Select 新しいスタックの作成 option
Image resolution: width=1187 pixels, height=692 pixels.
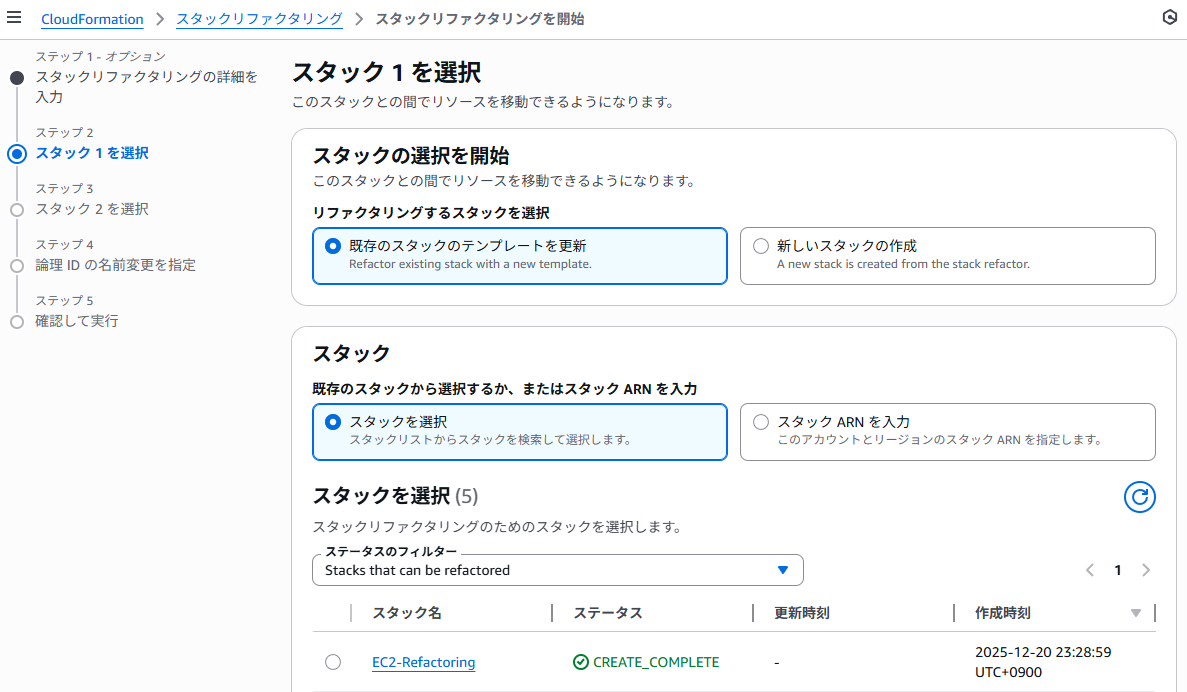[x=948, y=256]
